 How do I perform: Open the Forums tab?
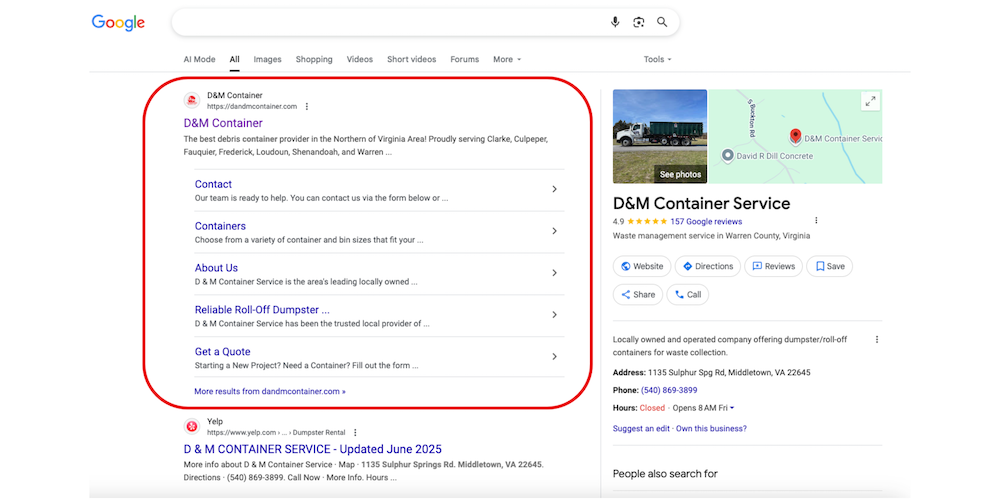coord(464,59)
